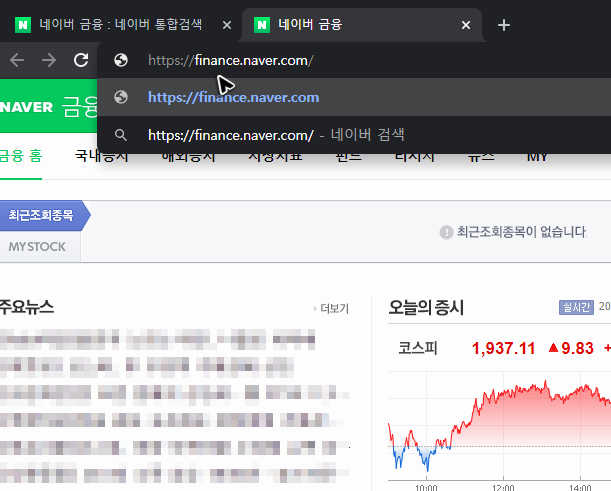Viewport: 611px width, 491px height.
Task: Click the browser back arrow
Action: click(17, 60)
